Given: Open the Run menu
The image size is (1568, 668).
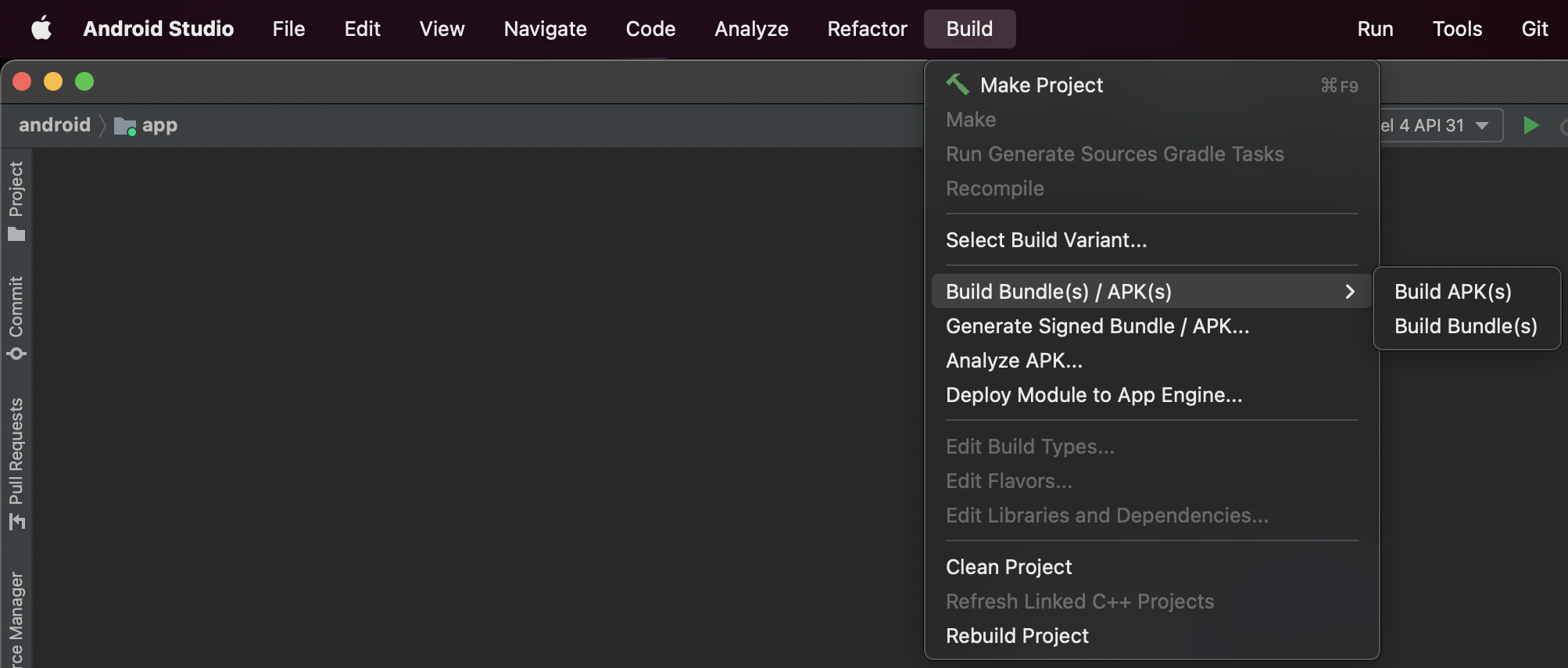Looking at the screenshot, I should 1376,29.
